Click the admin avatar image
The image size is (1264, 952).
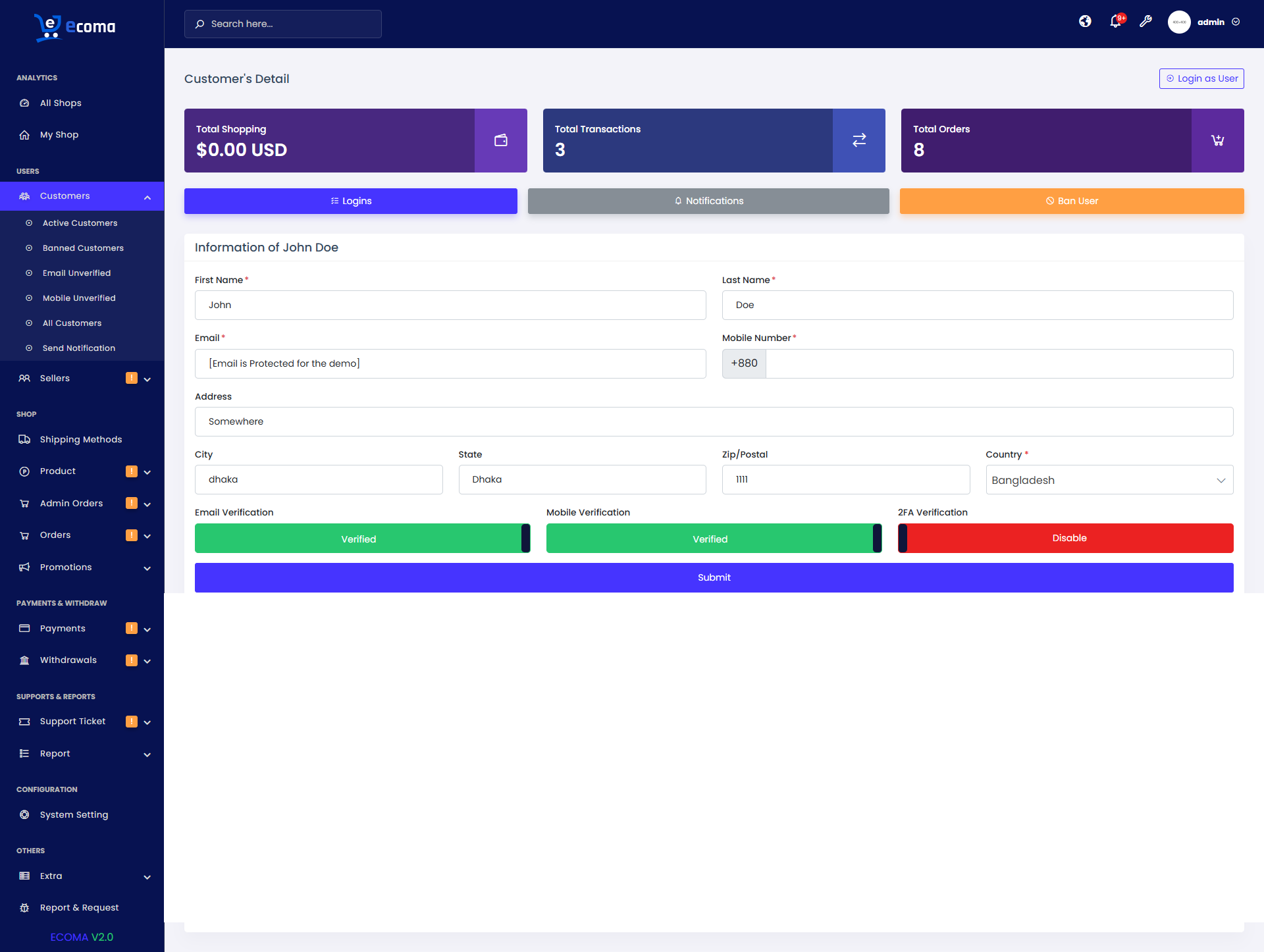[x=1178, y=22]
